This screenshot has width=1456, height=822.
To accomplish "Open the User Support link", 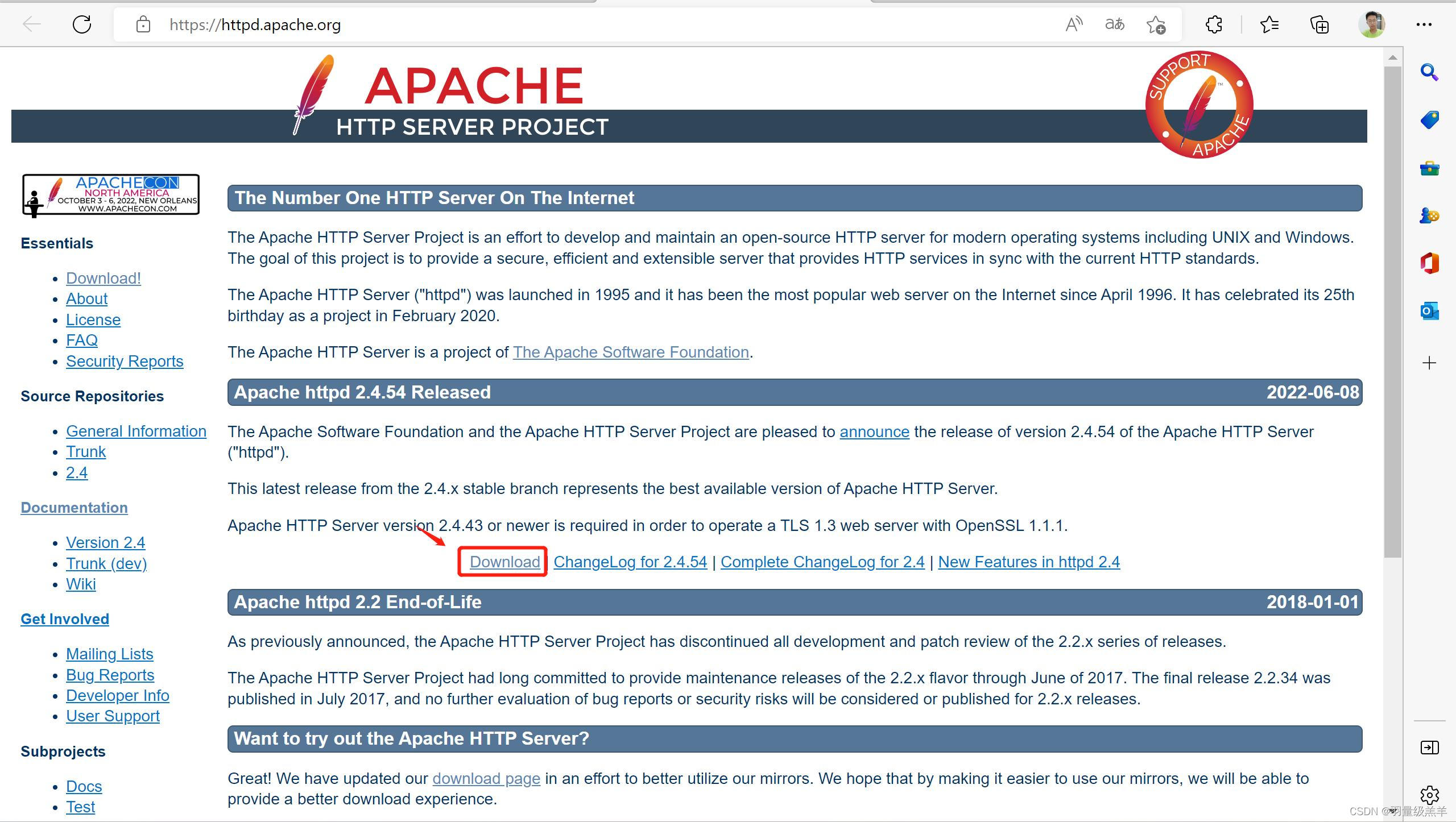I will pos(113,716).
